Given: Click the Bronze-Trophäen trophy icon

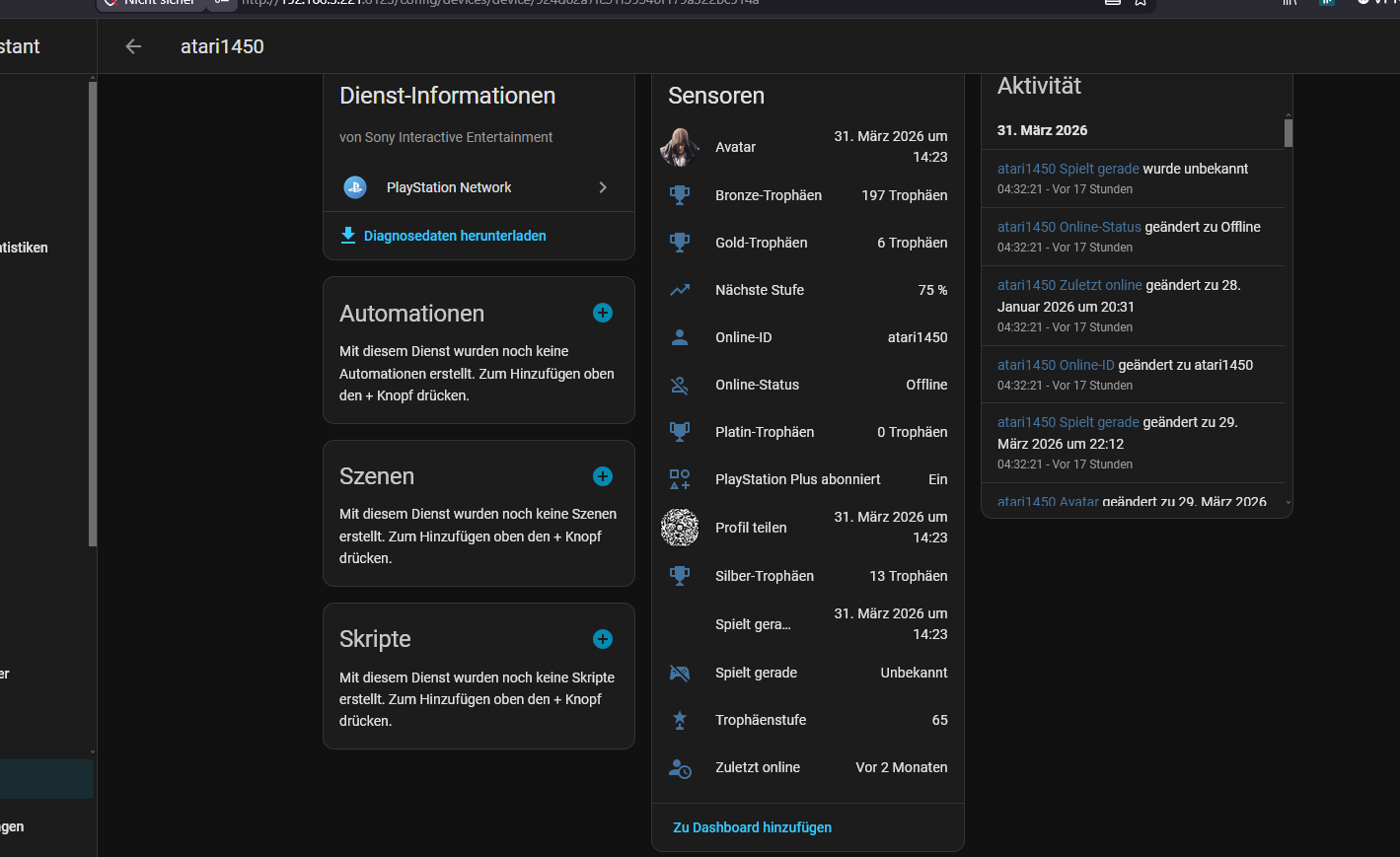Looking at the screenshot, I should click(x=680, y=195).
